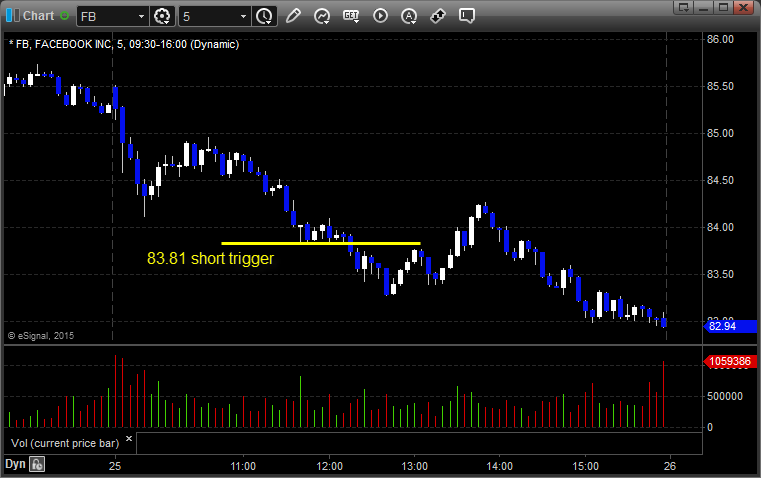Screen dimensions: 761x478
Task: Click the green symbol-link circle icon
Action: click(64, 16)
